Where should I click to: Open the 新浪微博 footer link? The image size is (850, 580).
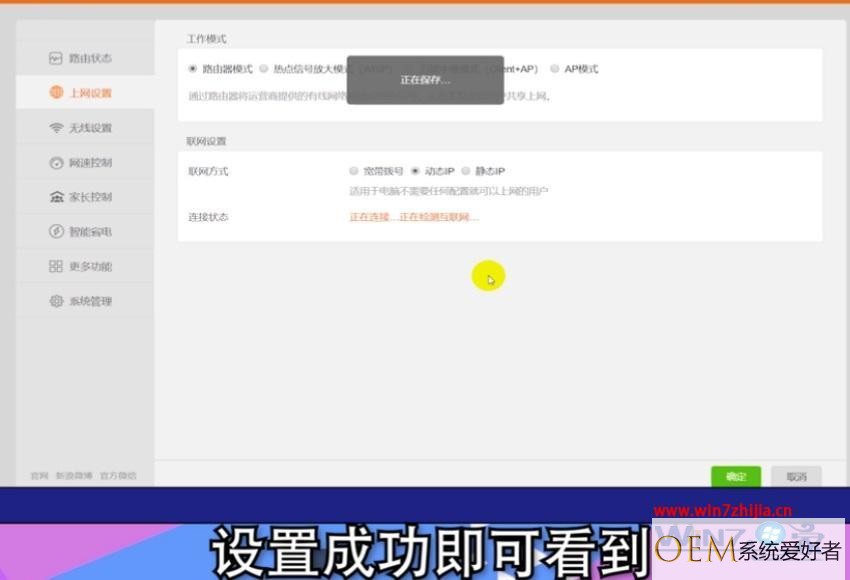tap(74, 476)
